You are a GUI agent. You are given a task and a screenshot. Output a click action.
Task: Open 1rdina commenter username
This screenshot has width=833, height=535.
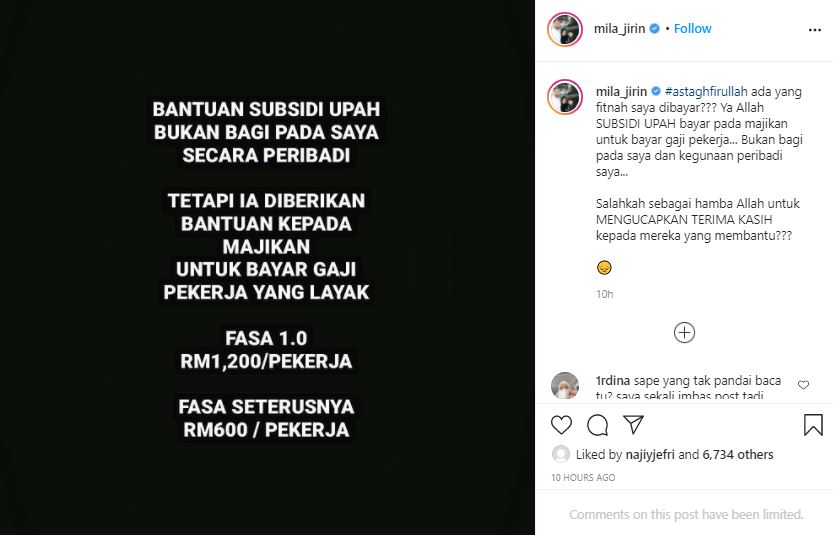(x=613, y=380)
